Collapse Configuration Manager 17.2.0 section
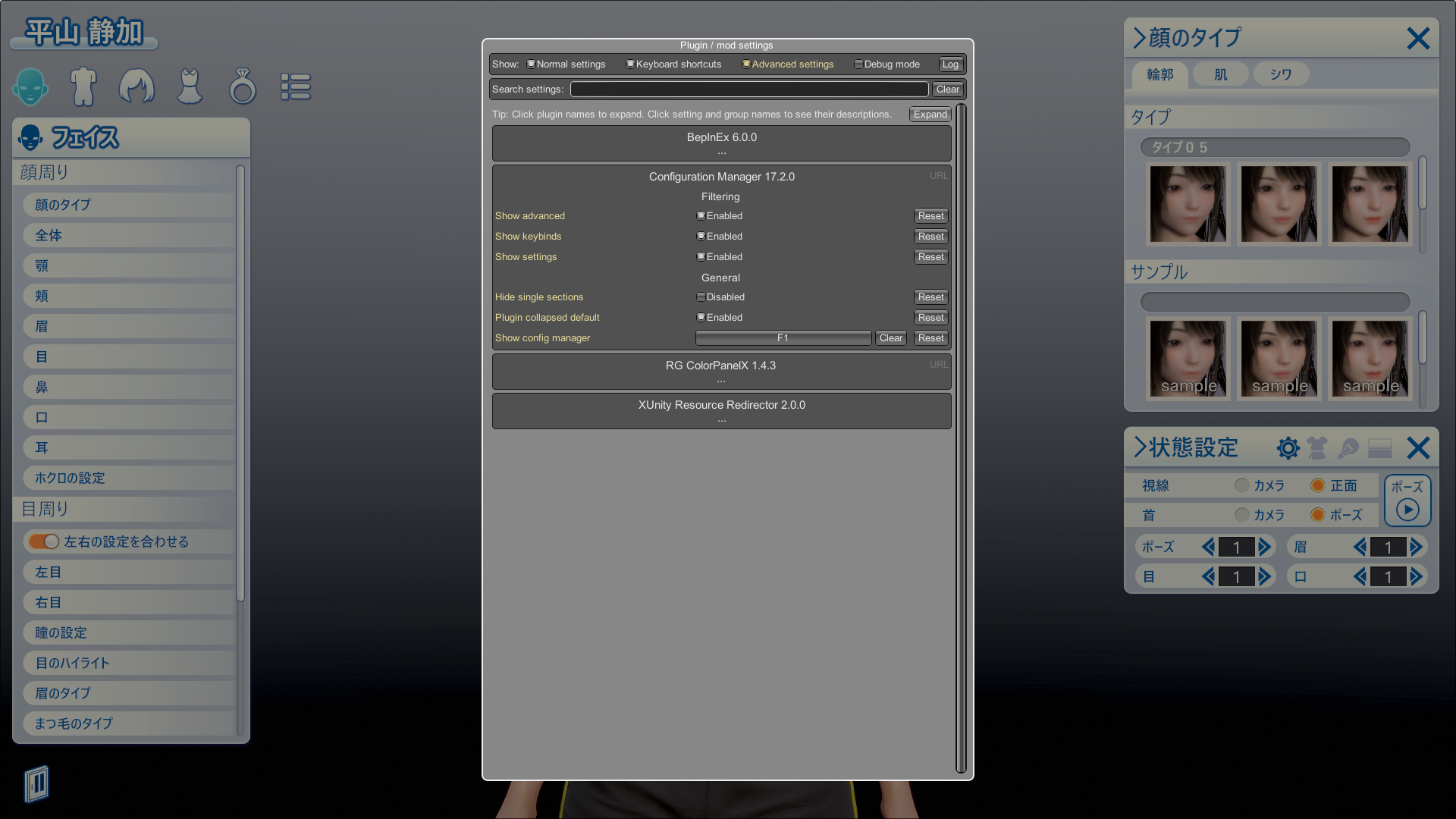 coord(721,177)
